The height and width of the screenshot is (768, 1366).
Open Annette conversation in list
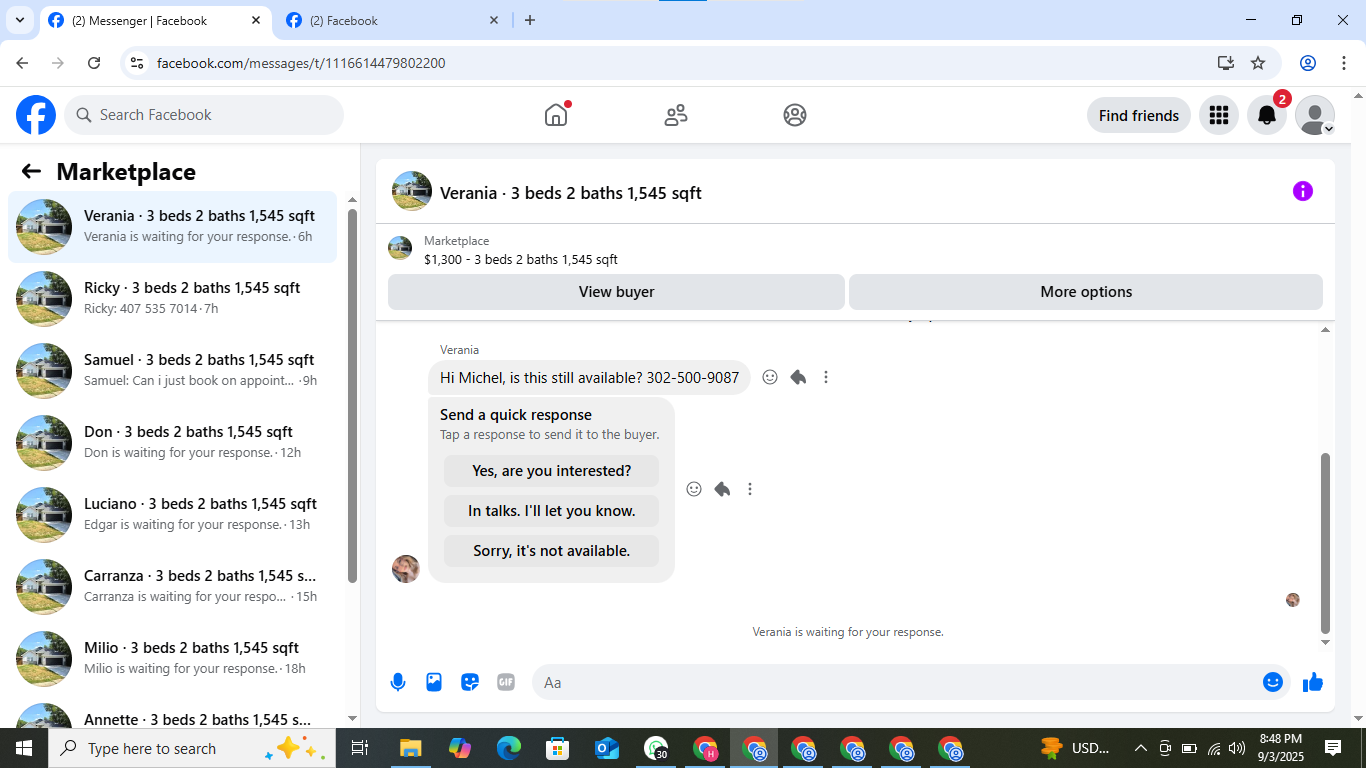pos(173,714)
